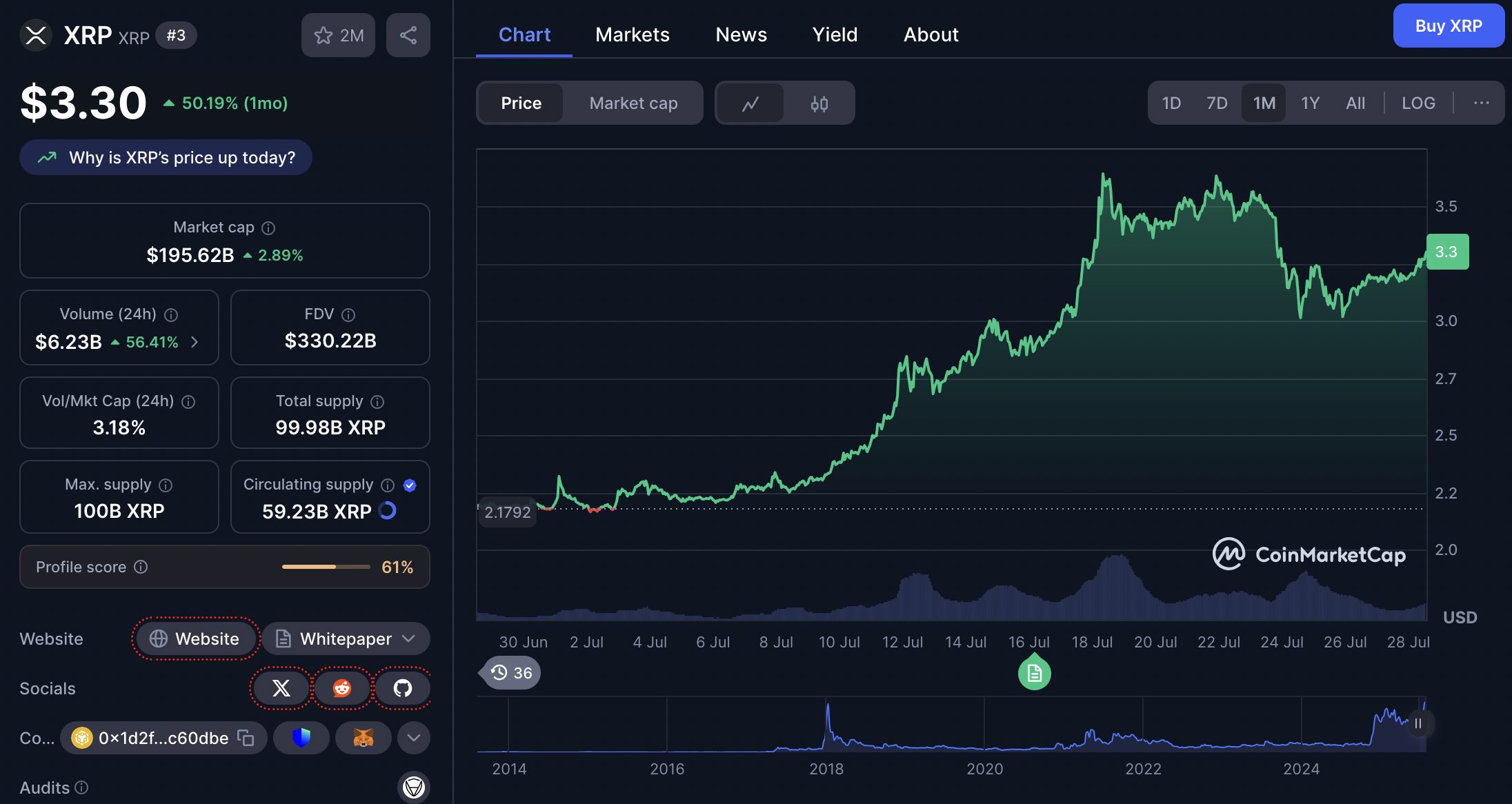This screenshot has width=1512, height=804.
Task: Click the 3.3 current price label
Action: click(1447, 252)
